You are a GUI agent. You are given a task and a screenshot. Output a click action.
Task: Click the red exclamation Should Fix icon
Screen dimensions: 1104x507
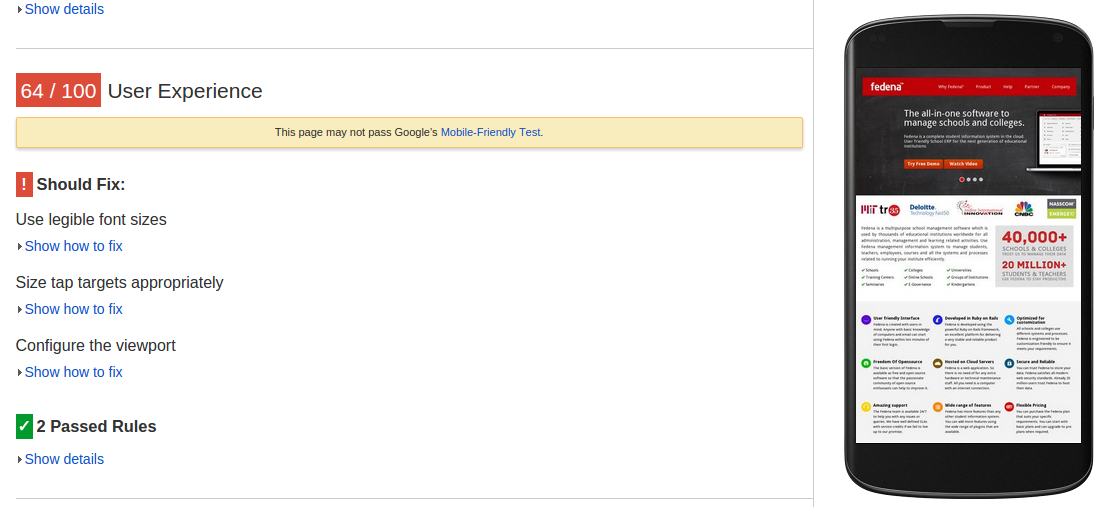point(25,184)
